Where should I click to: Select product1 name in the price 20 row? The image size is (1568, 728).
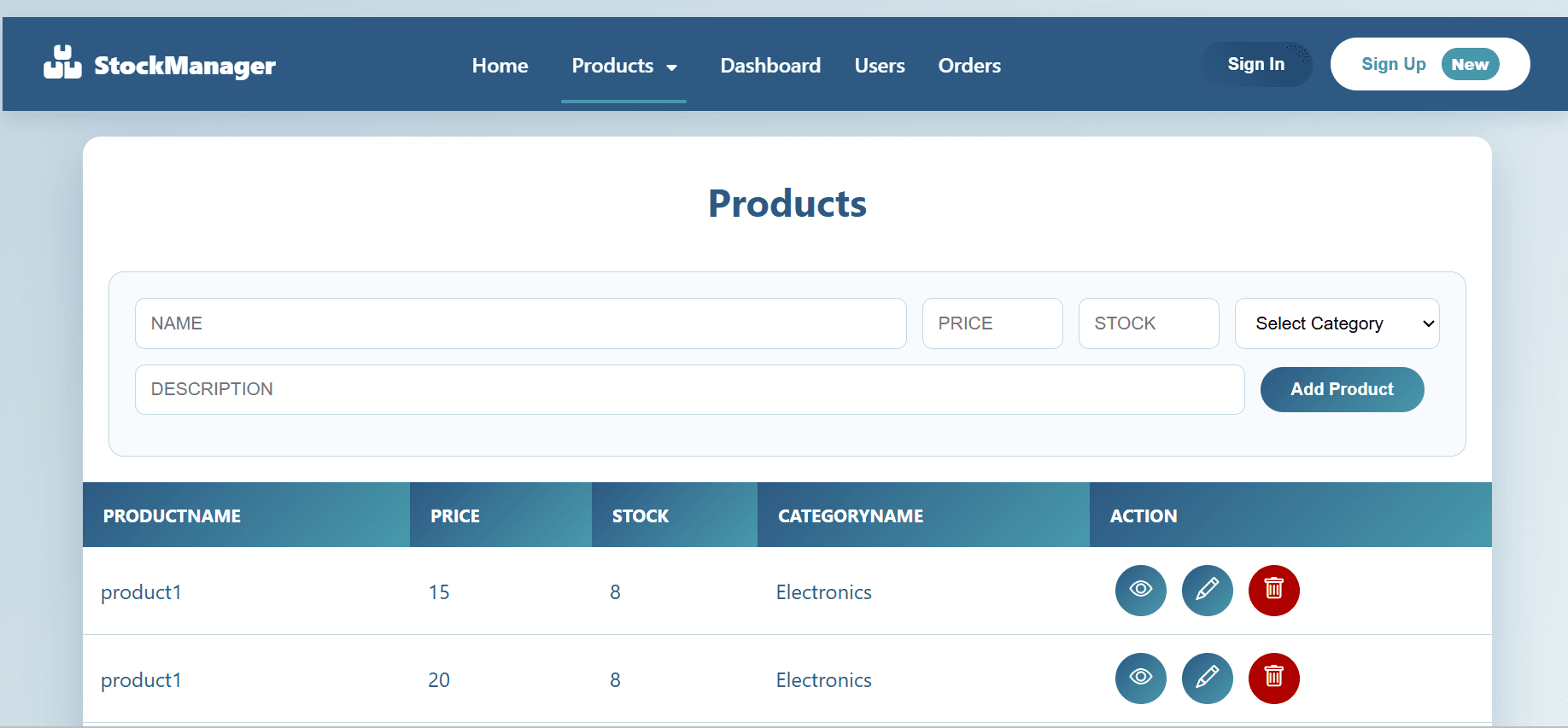pos(141,680)
